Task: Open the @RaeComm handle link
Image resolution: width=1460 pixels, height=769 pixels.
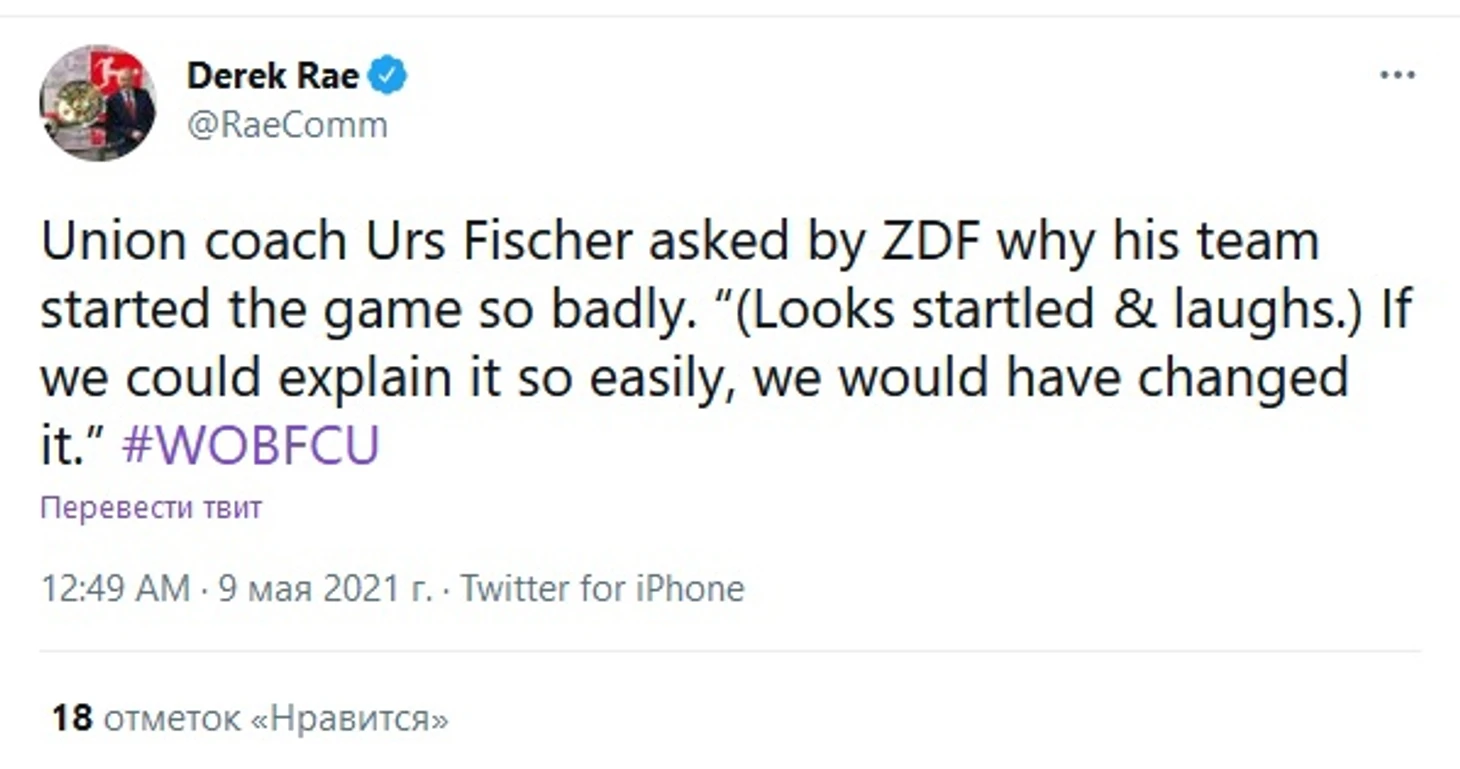Action: click(x=287, y=126)
